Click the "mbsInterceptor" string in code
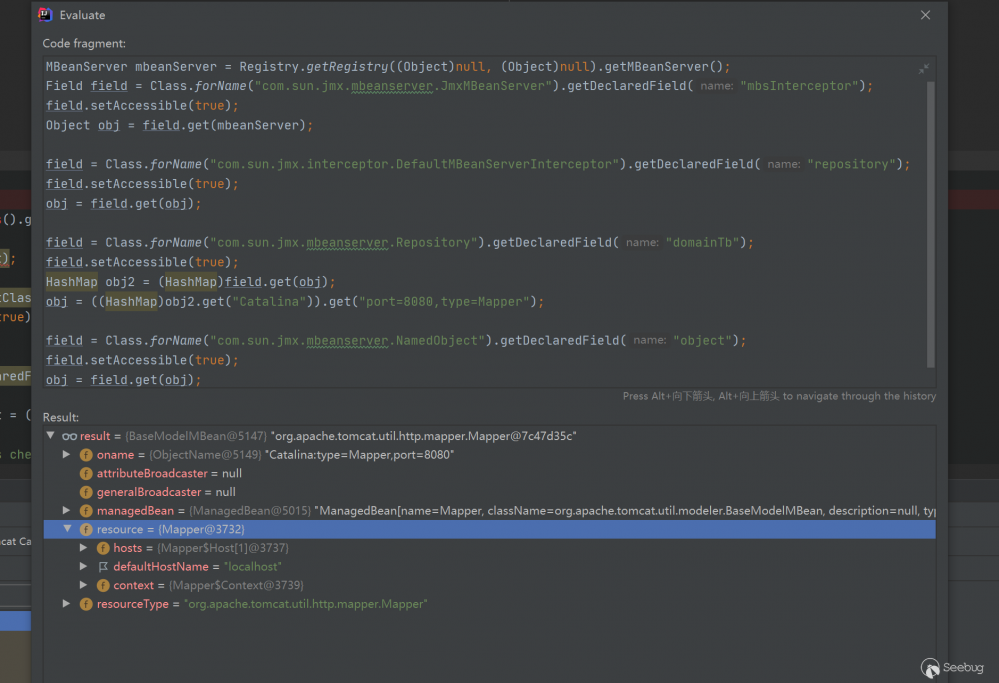 (x=798, y=85)
